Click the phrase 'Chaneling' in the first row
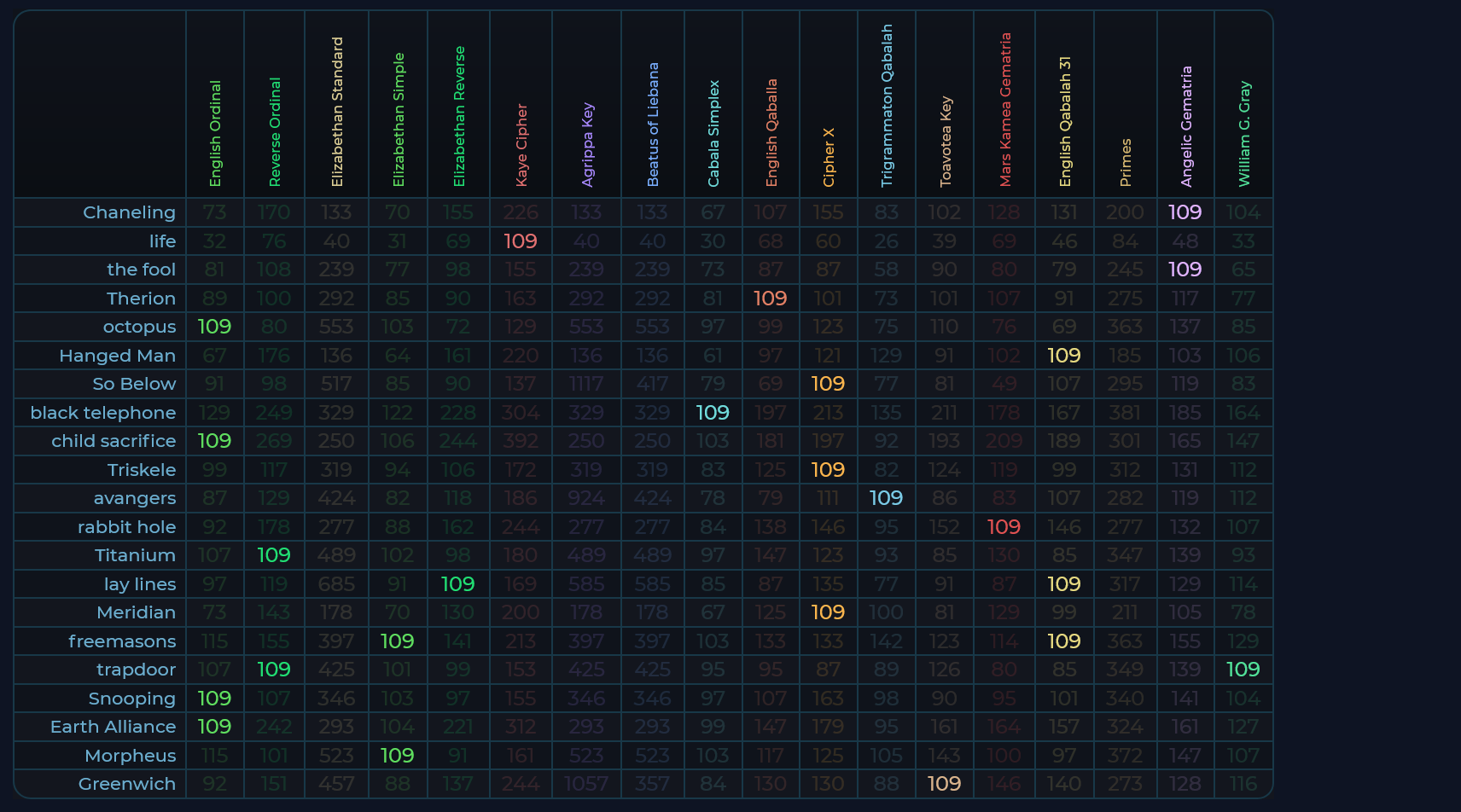This screenshot has width=1461, height=812. (129, 212)
